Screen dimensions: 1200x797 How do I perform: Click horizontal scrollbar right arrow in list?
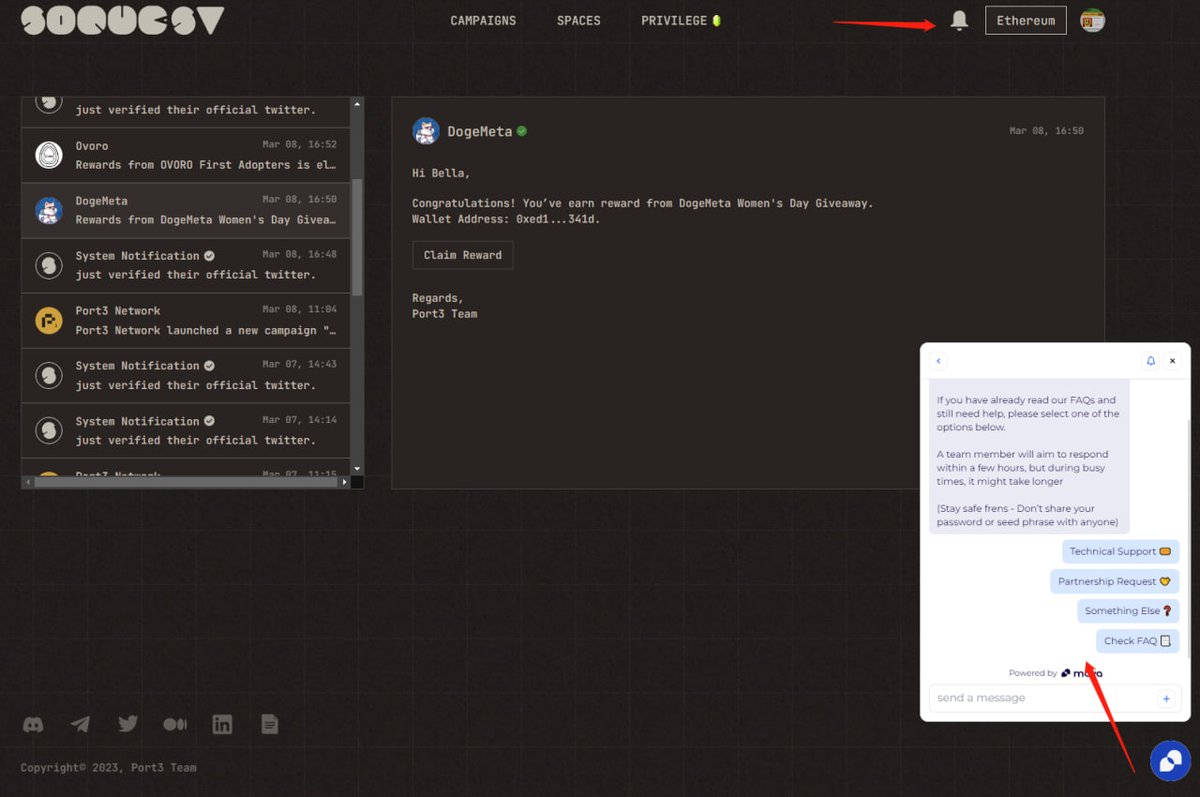click(344, 482)
